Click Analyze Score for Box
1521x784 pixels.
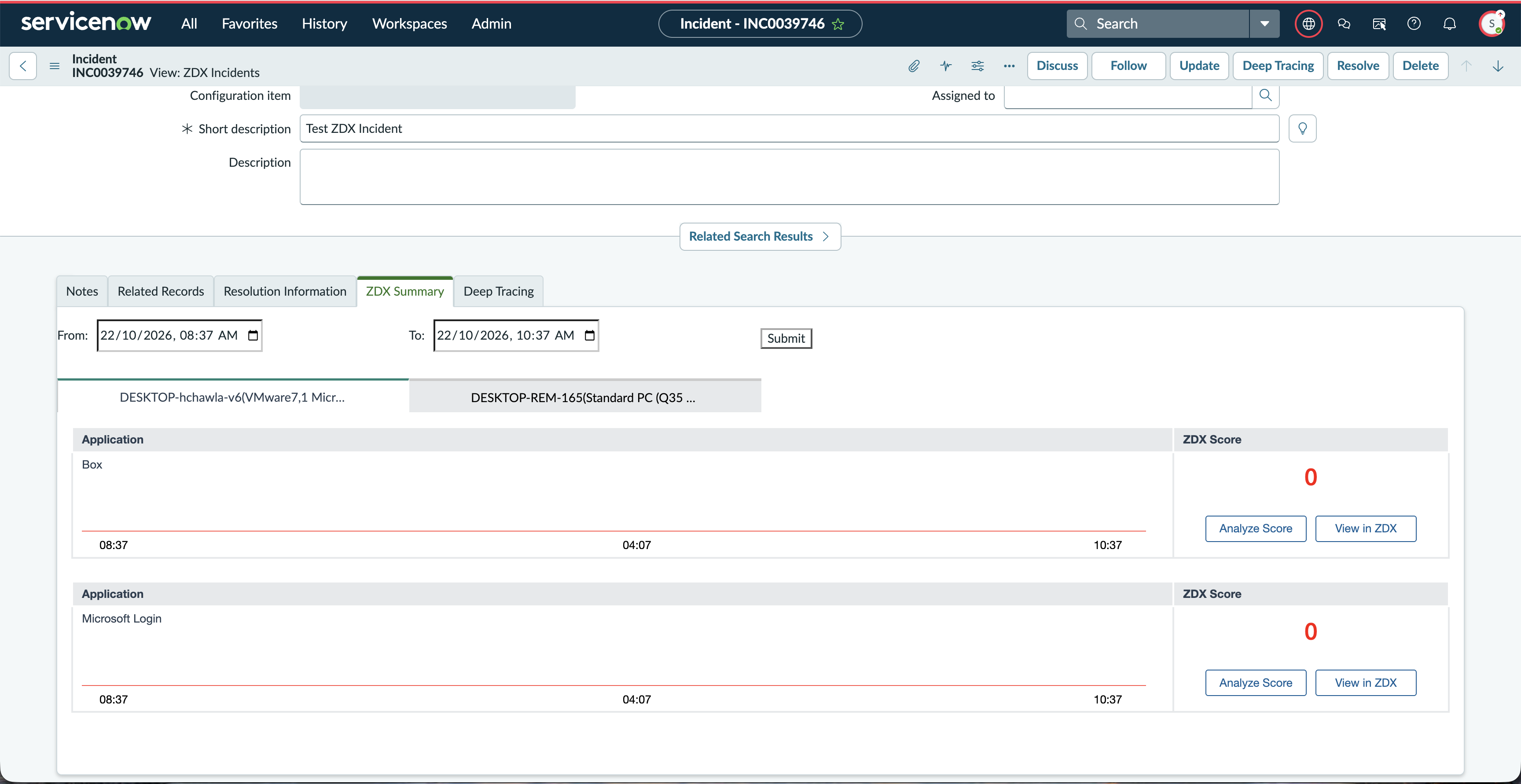click(x=1255, y=528)
